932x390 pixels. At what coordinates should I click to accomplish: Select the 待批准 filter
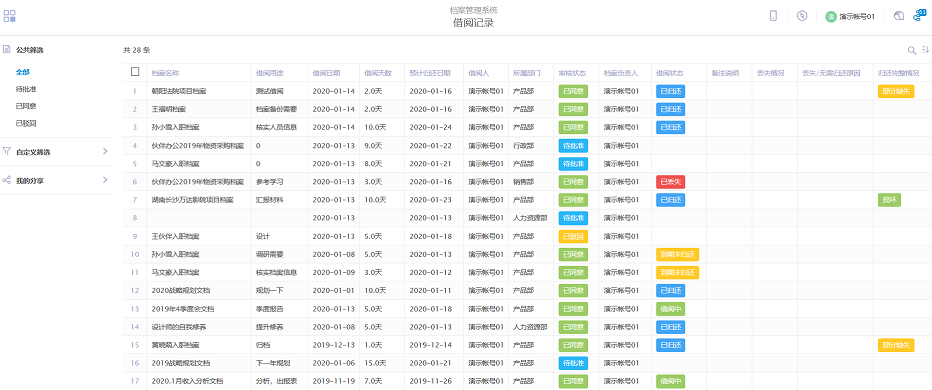click(x=26, y=89)
